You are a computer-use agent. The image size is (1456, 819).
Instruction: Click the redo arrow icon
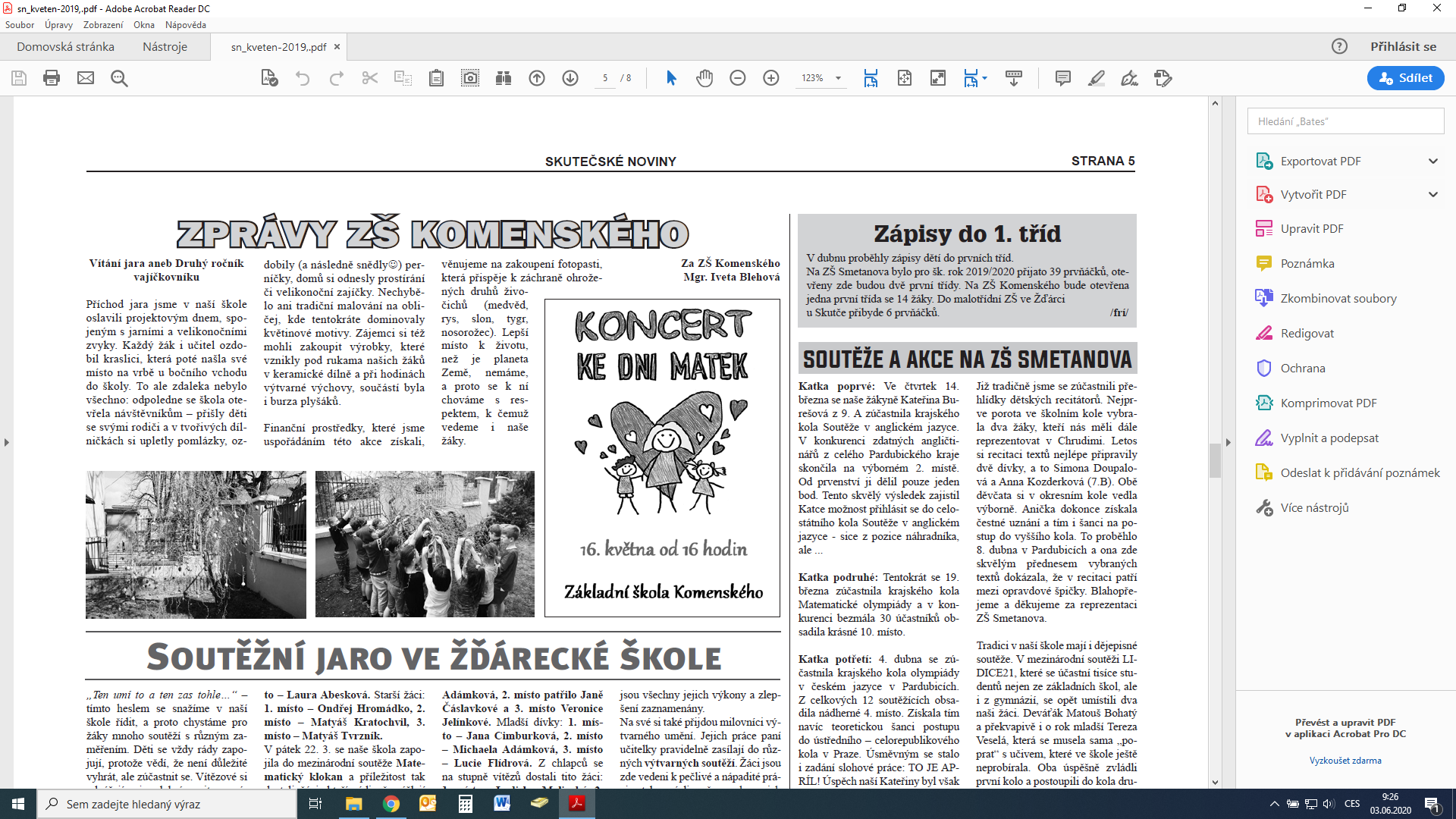point(337,78)
